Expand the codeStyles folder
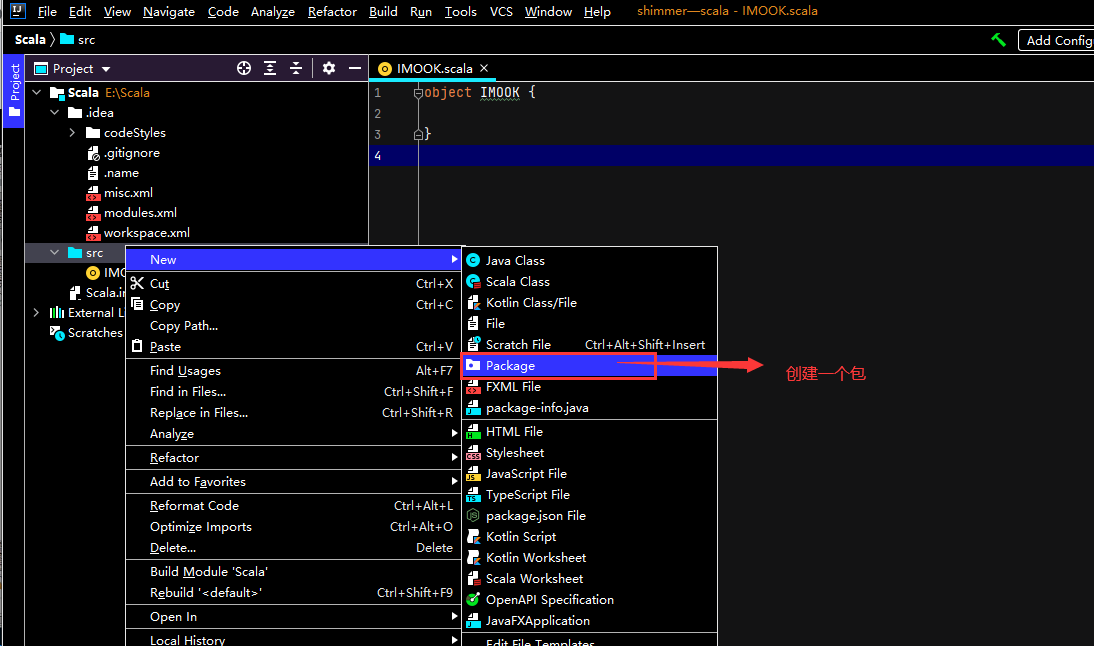The width and height of the screenshot is (1094, 646). (x=73, y=133)
